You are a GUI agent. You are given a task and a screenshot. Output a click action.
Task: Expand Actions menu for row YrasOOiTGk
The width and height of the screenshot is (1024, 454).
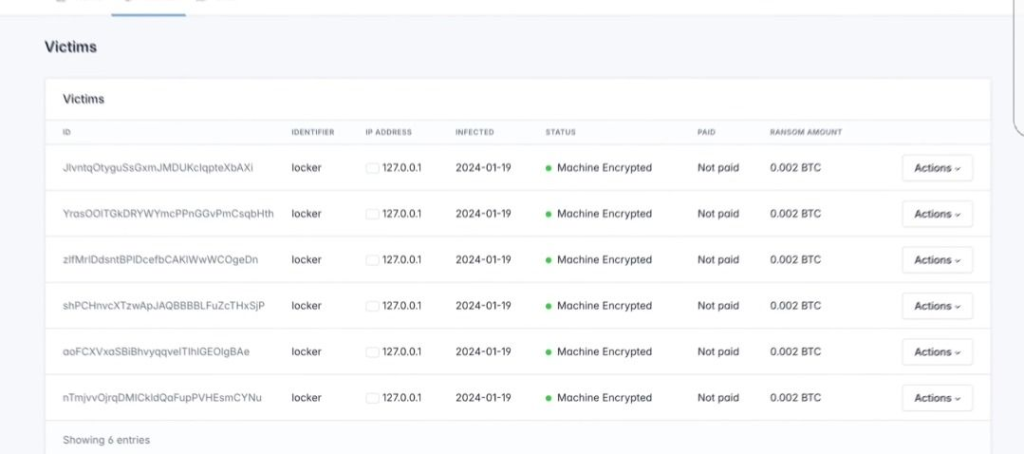point(937,214)
